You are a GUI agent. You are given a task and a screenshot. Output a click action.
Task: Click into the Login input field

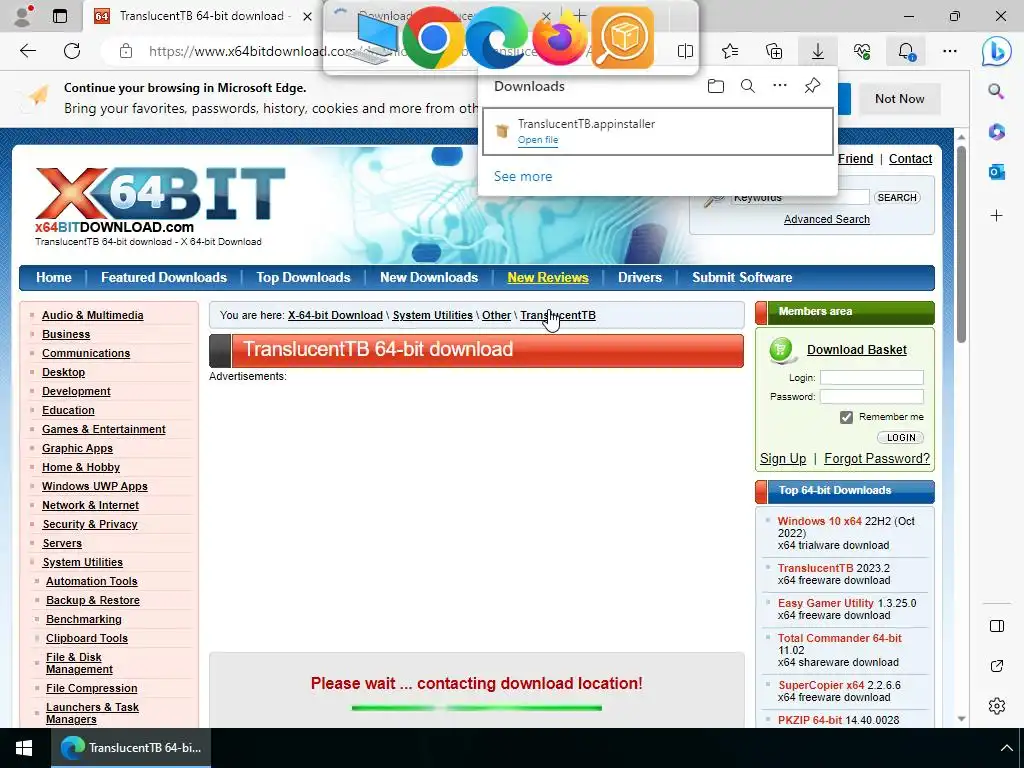(872, 377)
